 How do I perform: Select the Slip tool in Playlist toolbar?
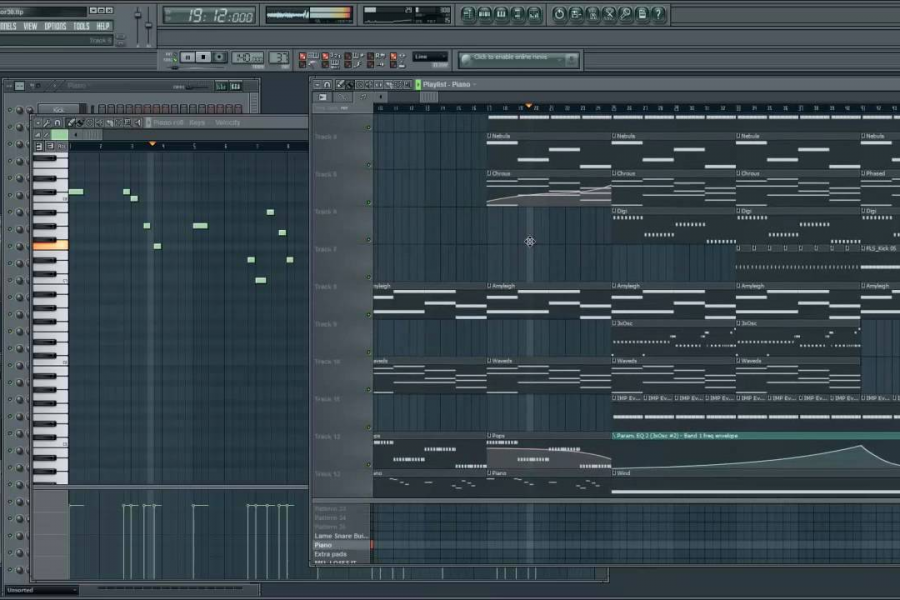point(379,84)
